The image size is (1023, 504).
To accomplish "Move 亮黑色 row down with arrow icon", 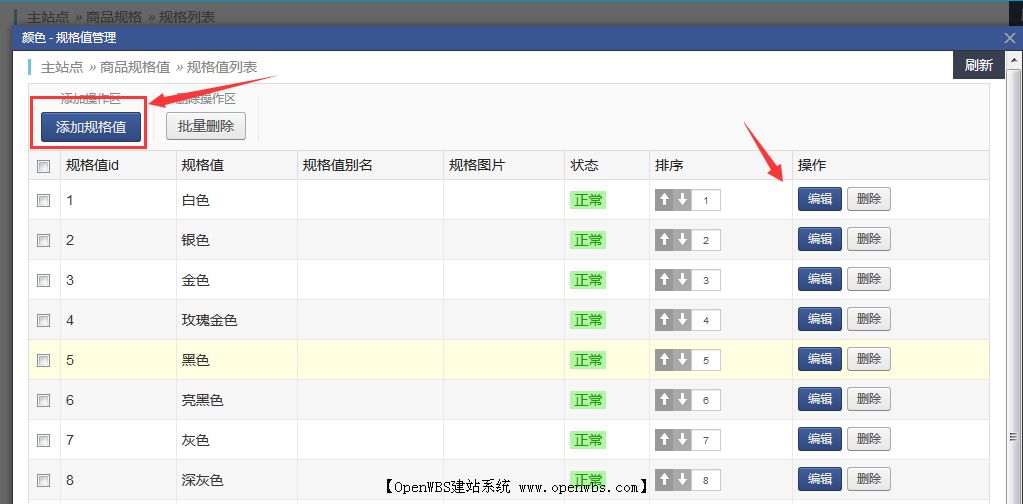I will (682, 400).
